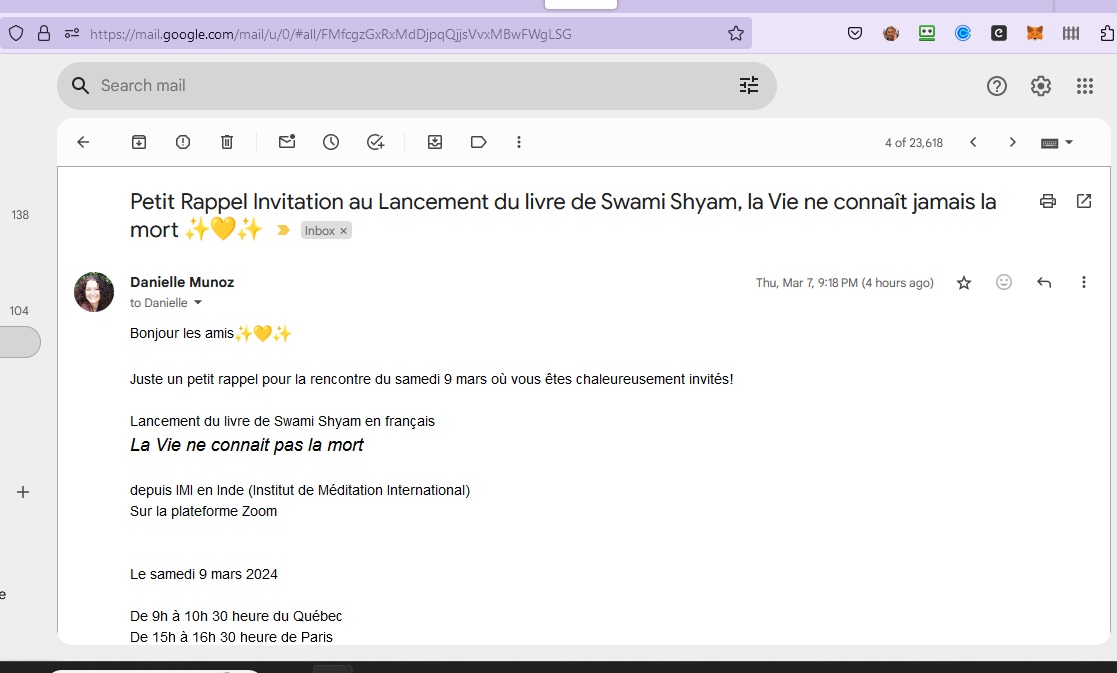Show search options in the search bar
1117x673 pixels.
click(x=749, y=85)
